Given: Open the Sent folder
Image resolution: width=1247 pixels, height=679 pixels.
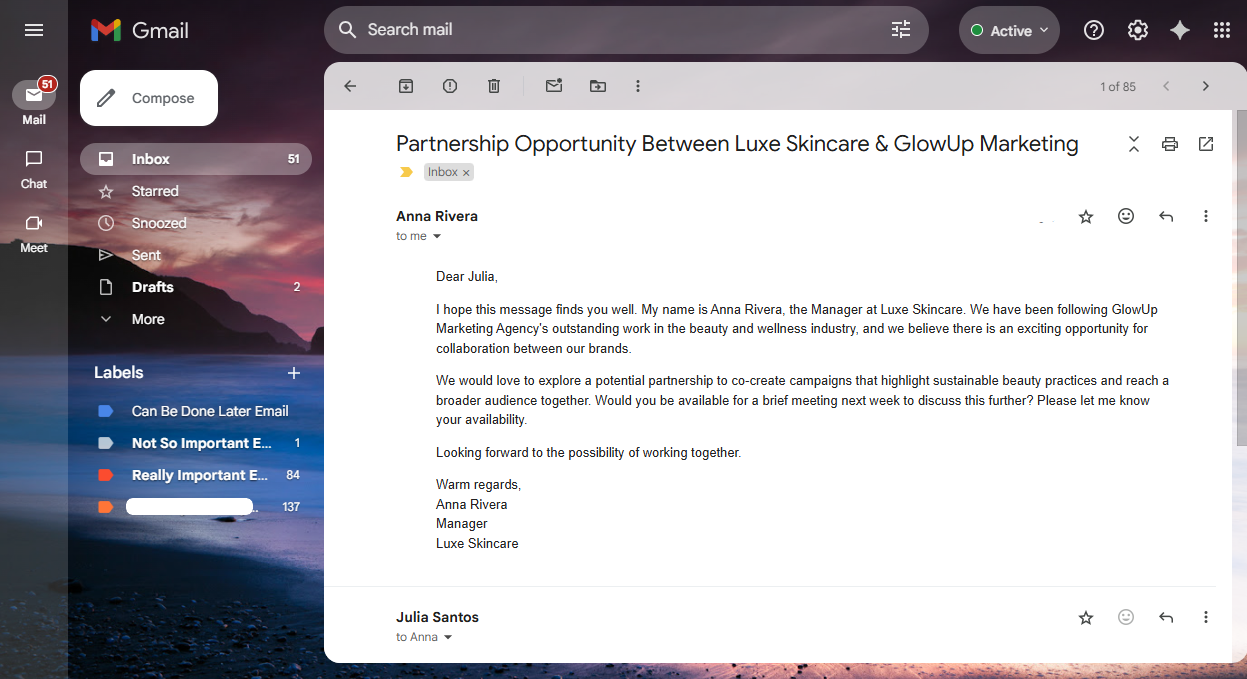Looking at the screenshot, I should (x=196, y=255).
